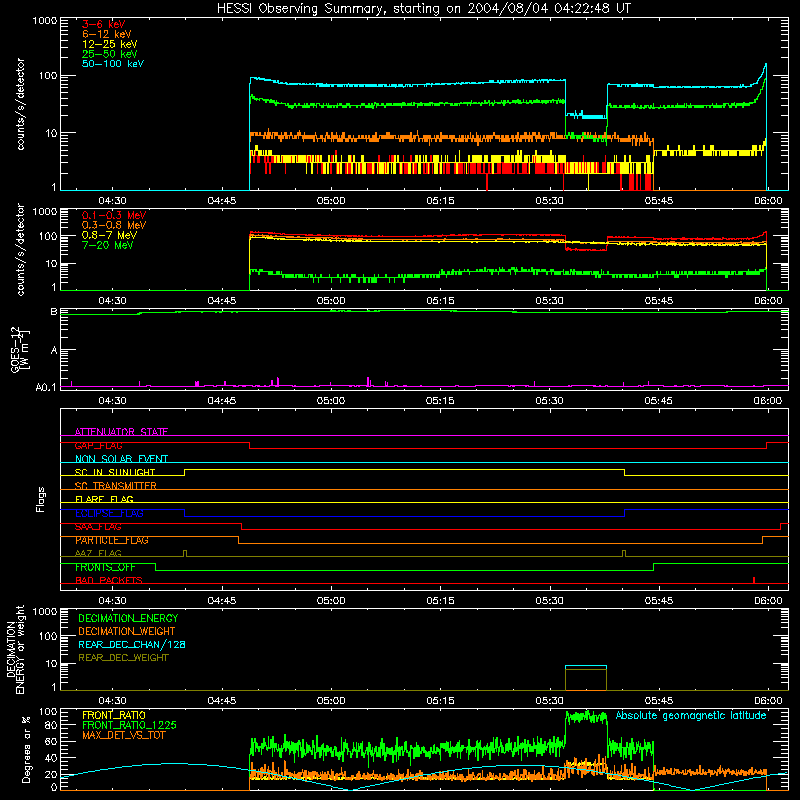Click the 05:15 tick label under the Flags panel

pyautogui.click(x=440, y=601)
